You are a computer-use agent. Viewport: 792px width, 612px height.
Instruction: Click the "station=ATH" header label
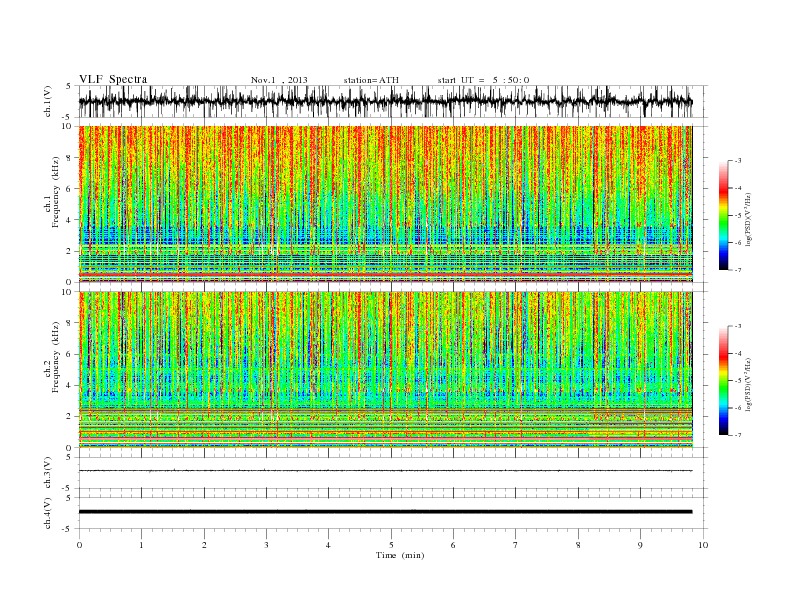click(x=371, y=80)
